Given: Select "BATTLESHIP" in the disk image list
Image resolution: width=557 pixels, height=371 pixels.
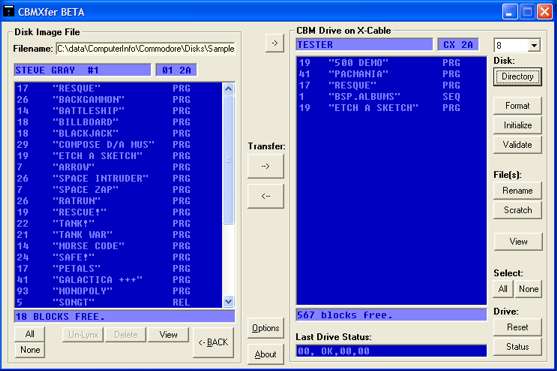Looking at the screenshot, I should click(x=118, y=111).
